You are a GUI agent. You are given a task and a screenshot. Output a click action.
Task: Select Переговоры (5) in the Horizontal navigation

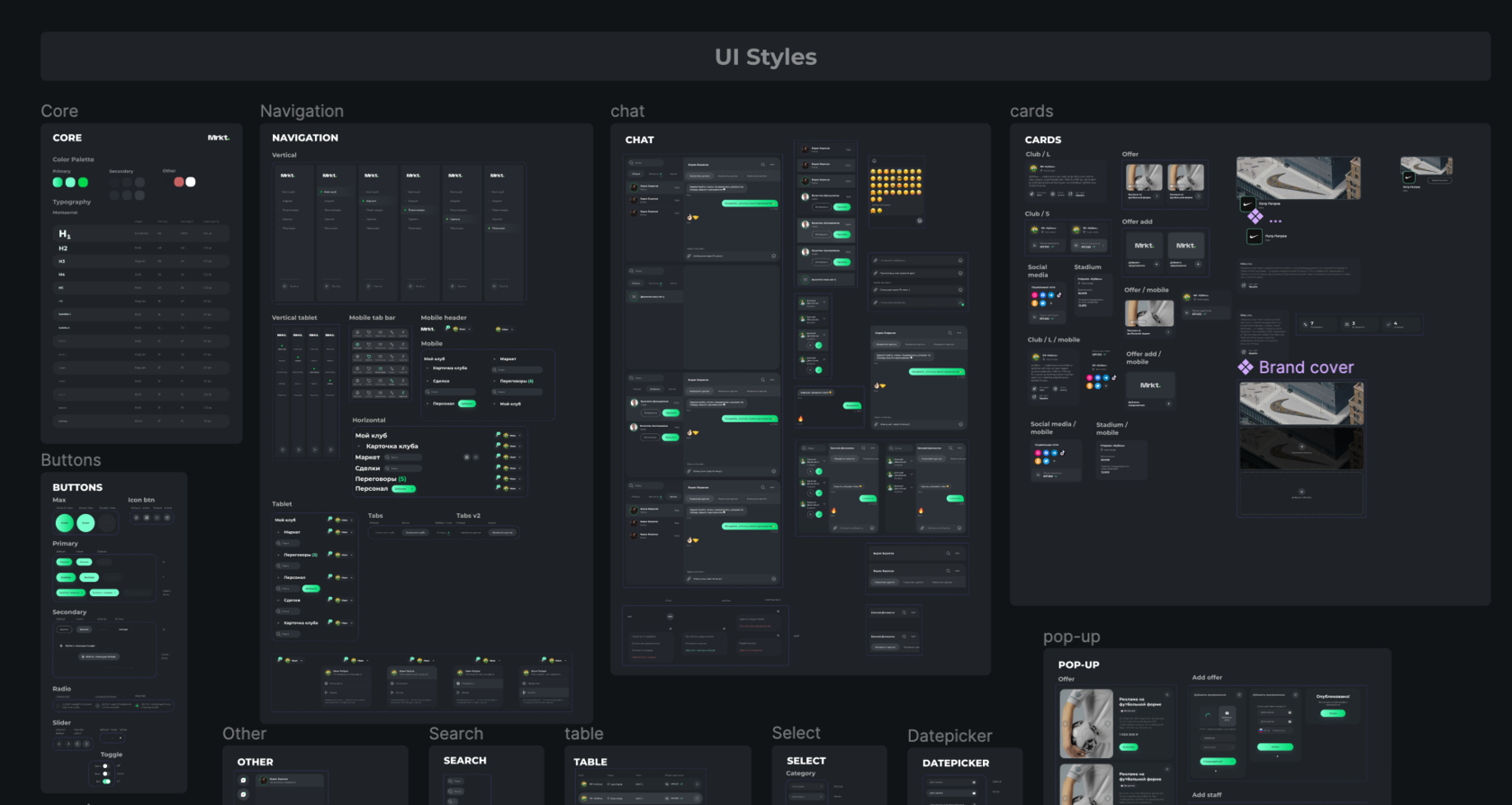381,479
